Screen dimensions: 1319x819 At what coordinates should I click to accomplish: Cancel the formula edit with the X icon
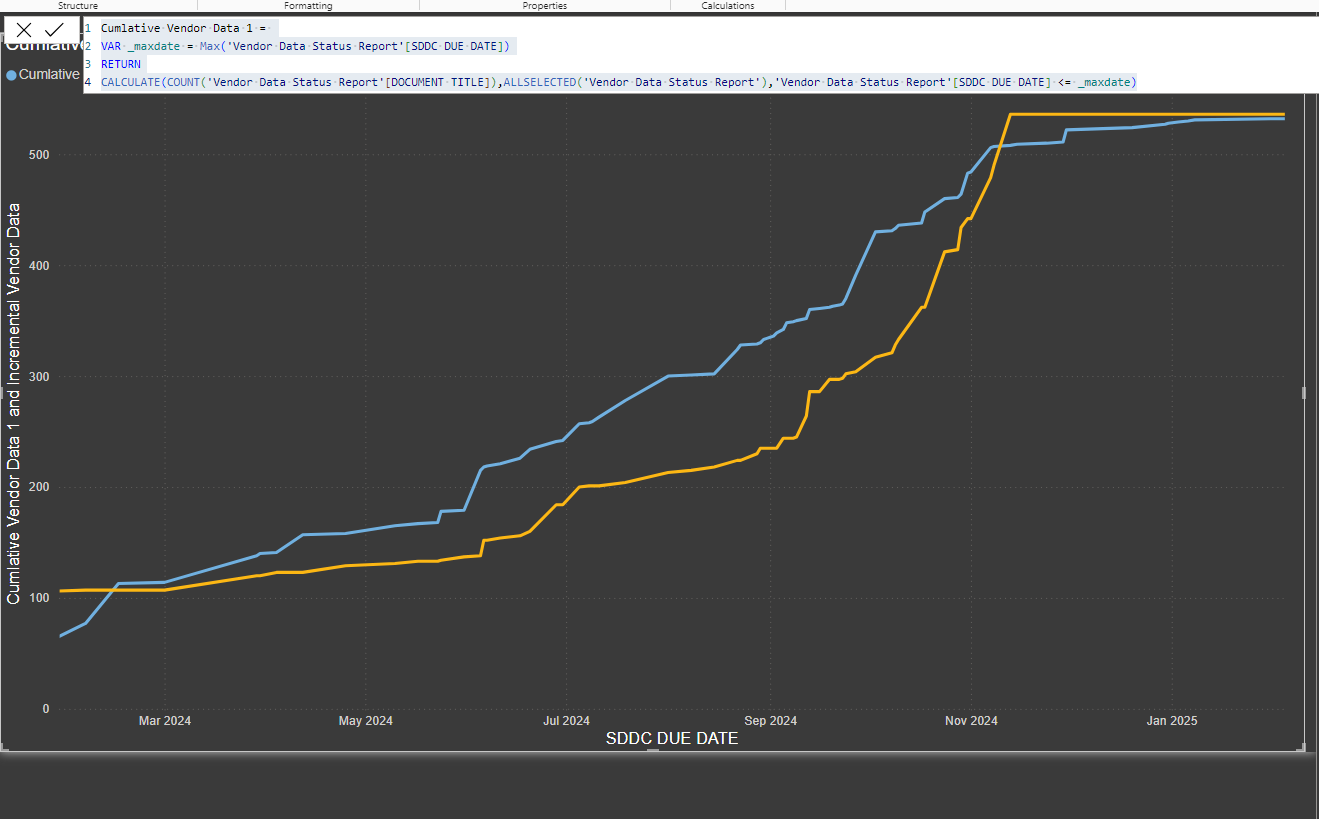[x=24, y=30]
